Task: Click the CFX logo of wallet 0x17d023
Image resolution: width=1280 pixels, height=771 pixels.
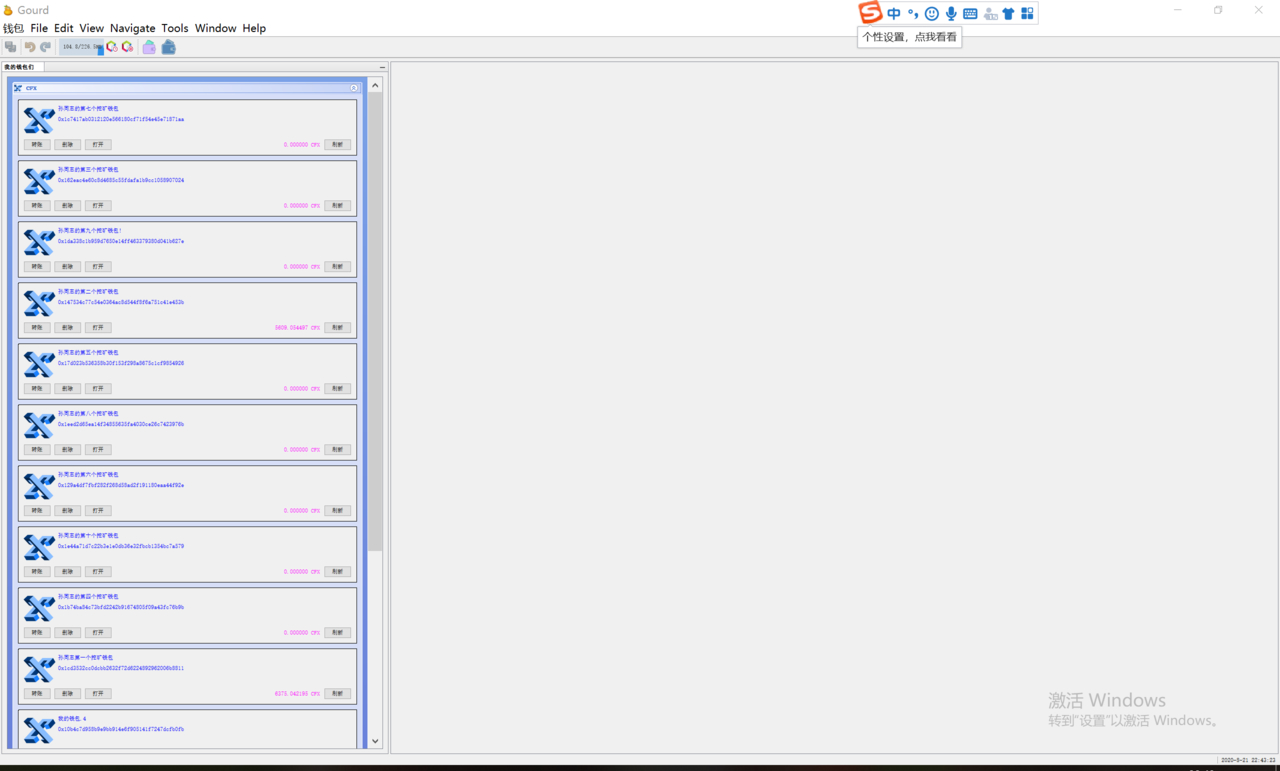Action: point(39,364)
